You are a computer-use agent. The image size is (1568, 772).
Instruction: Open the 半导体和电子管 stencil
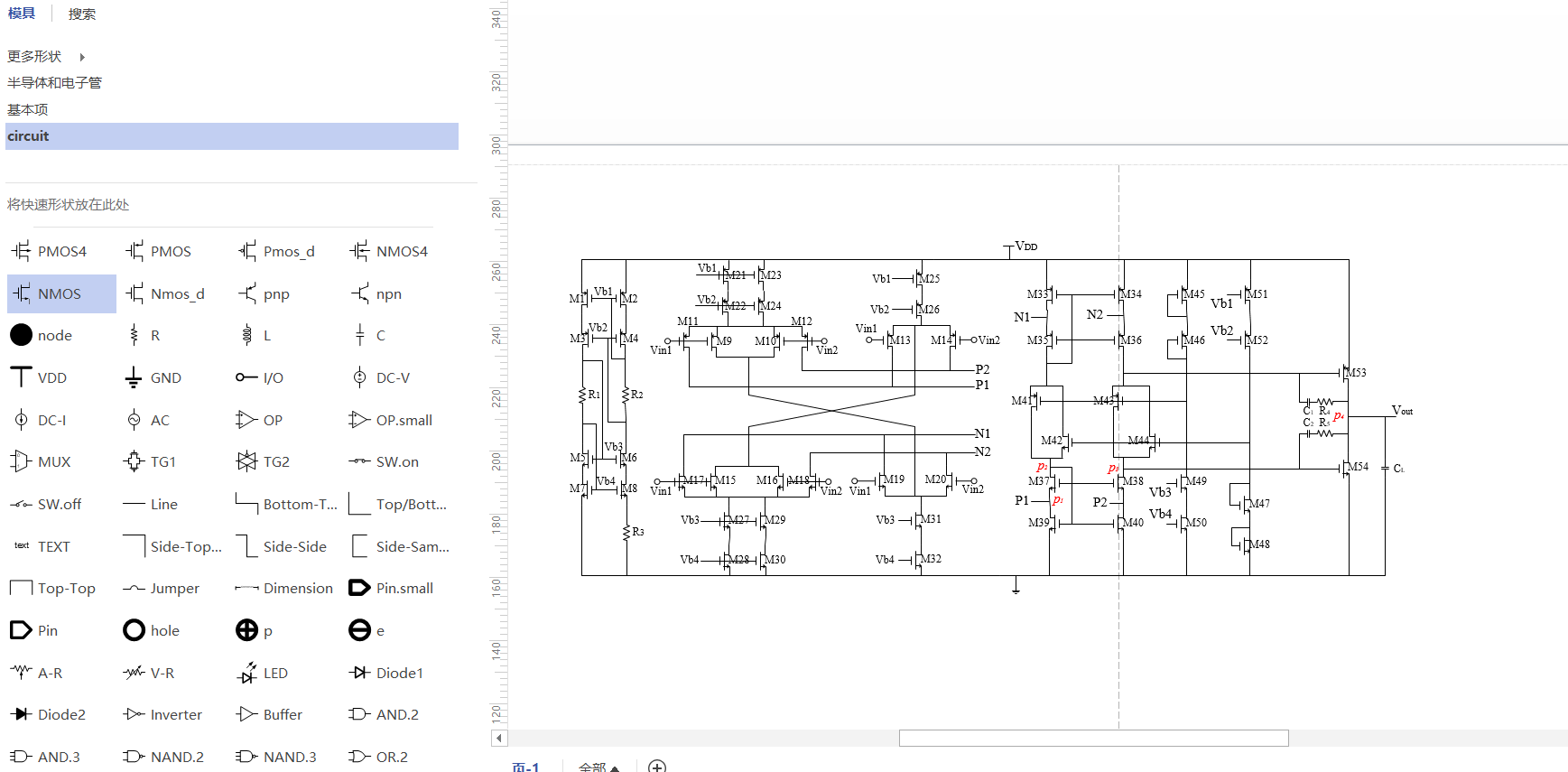click(x=54, y=83)
